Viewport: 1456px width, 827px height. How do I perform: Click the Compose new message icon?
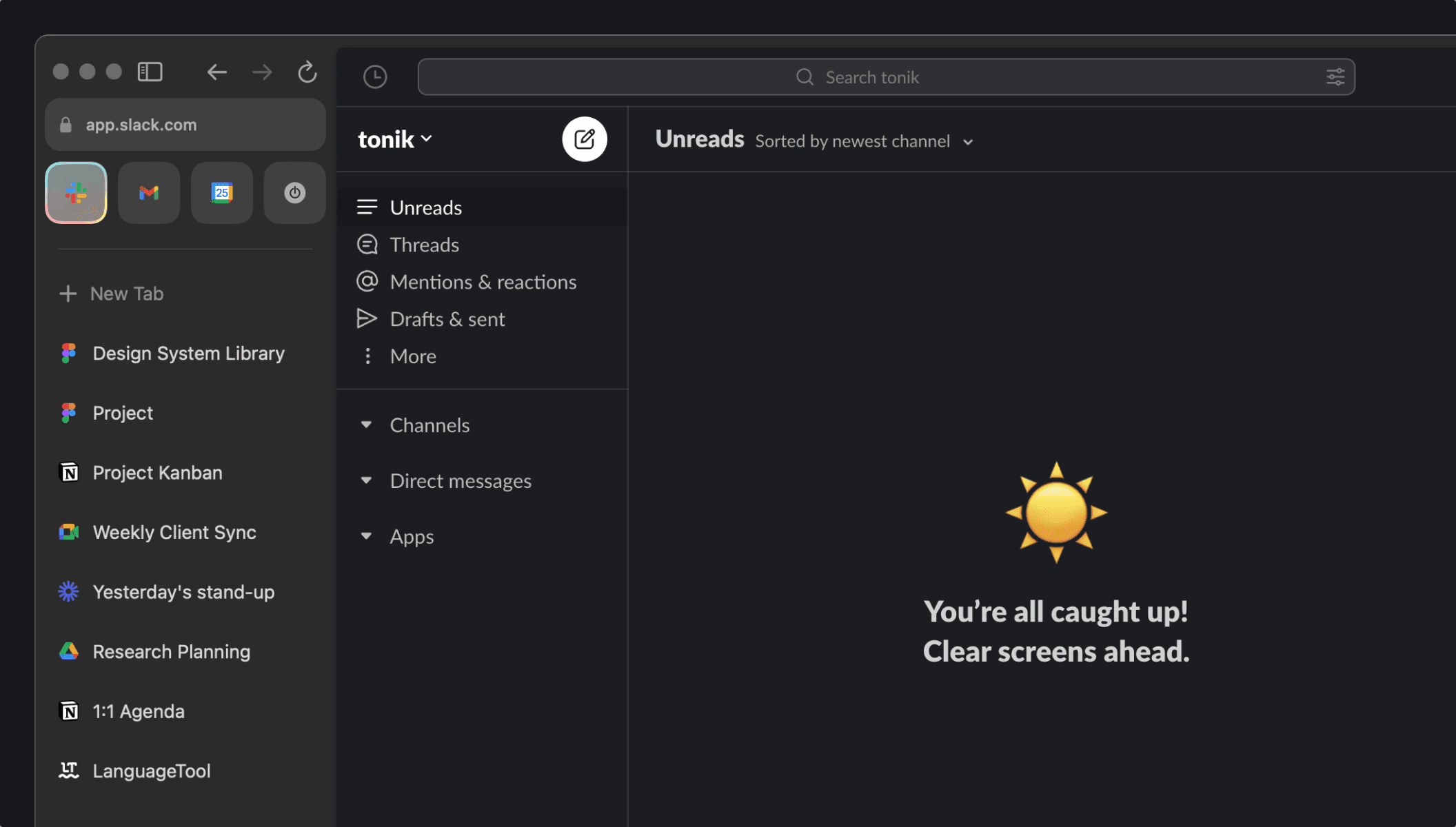point(583,138)
